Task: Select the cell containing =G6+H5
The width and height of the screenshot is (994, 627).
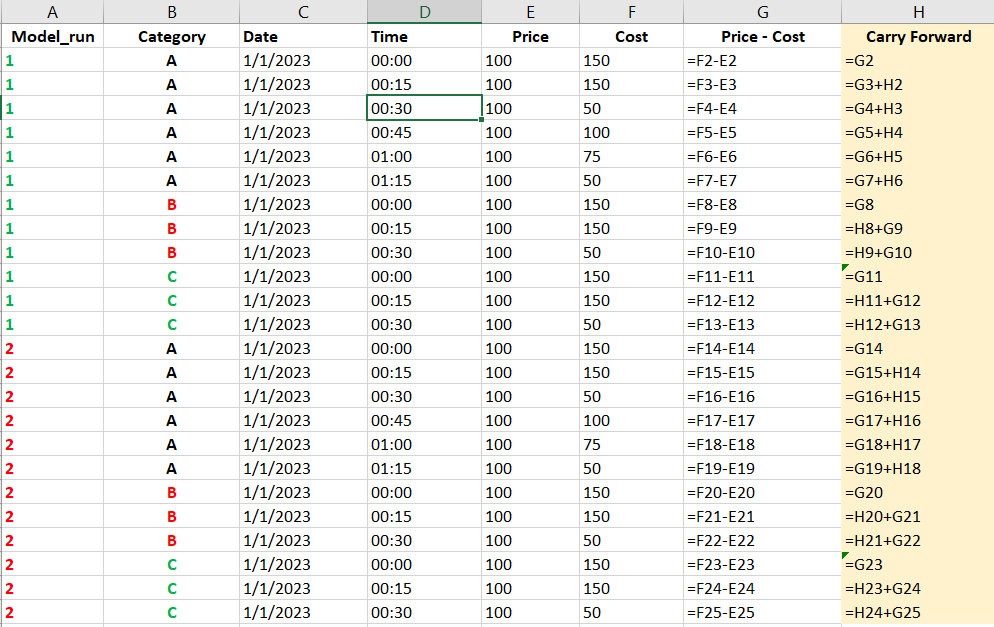Action: click(x=918, y=157)
